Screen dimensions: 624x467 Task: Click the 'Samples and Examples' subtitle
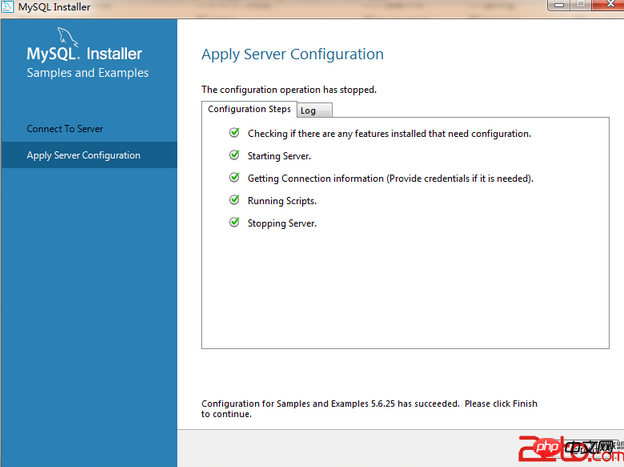coord(88,73)
